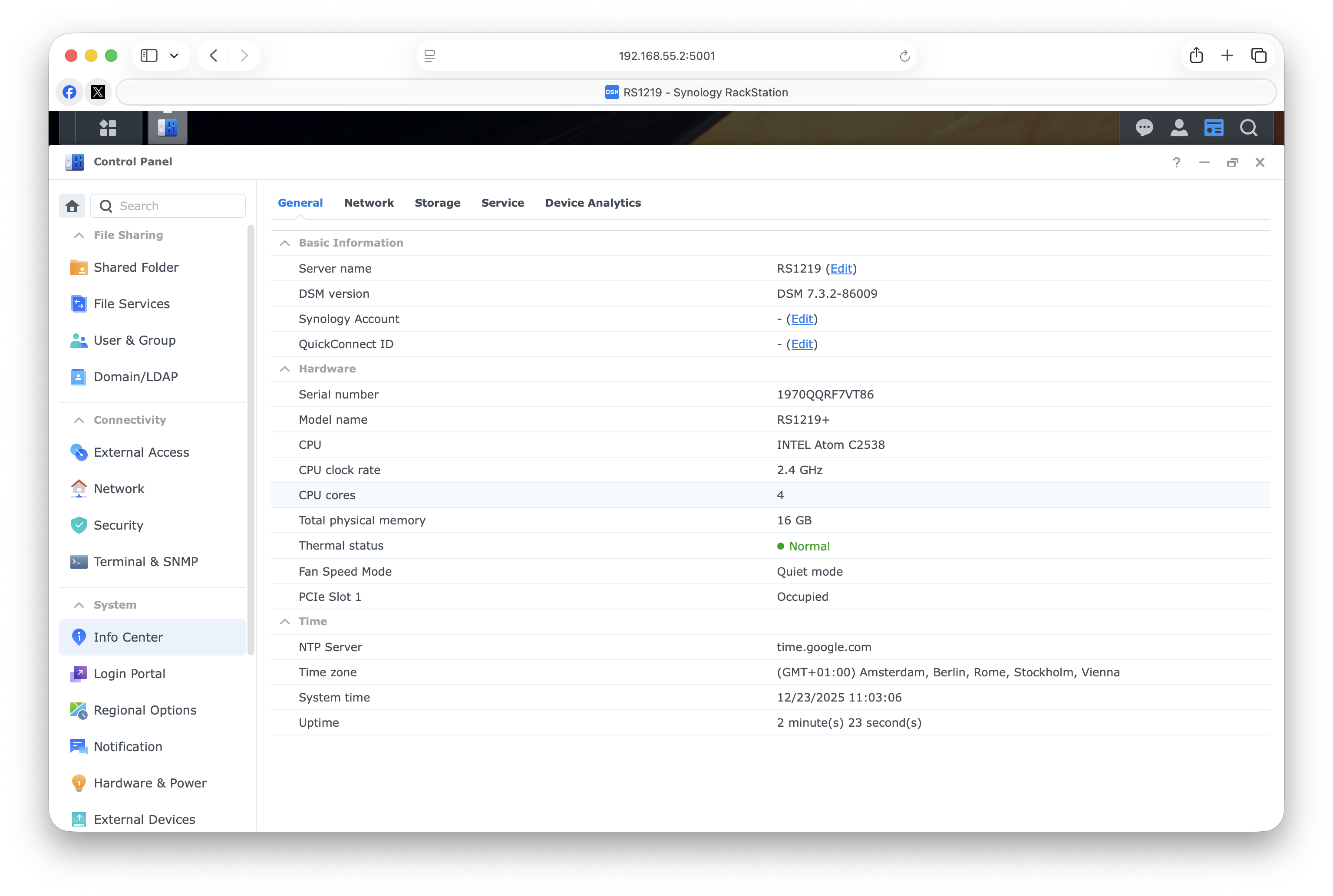Switch to the Device Analytics tab
Screen dimensions: 1333x896
point(593,203)
